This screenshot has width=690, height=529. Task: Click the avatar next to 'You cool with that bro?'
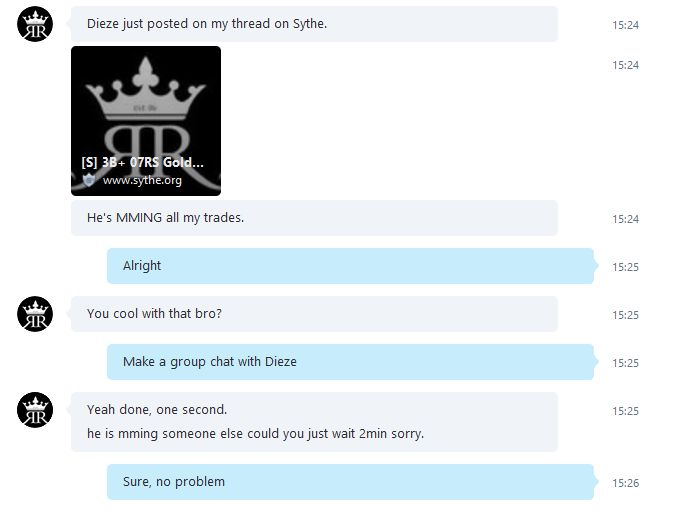click(35, 314)
